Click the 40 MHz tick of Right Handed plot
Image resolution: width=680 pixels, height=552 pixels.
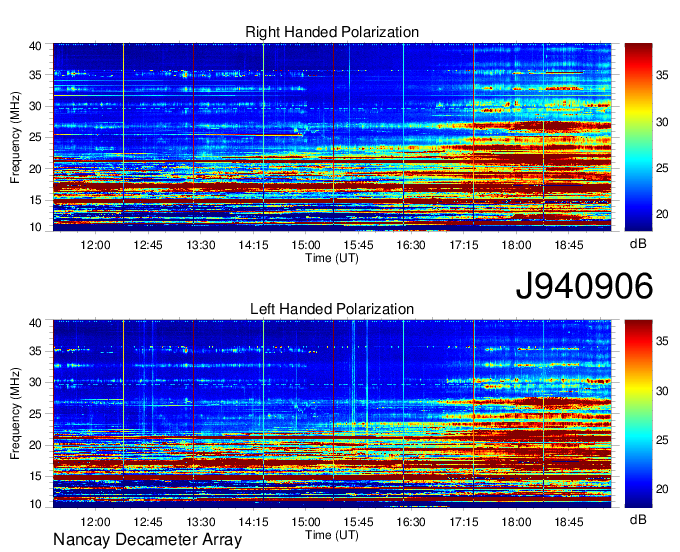(35, 46)
